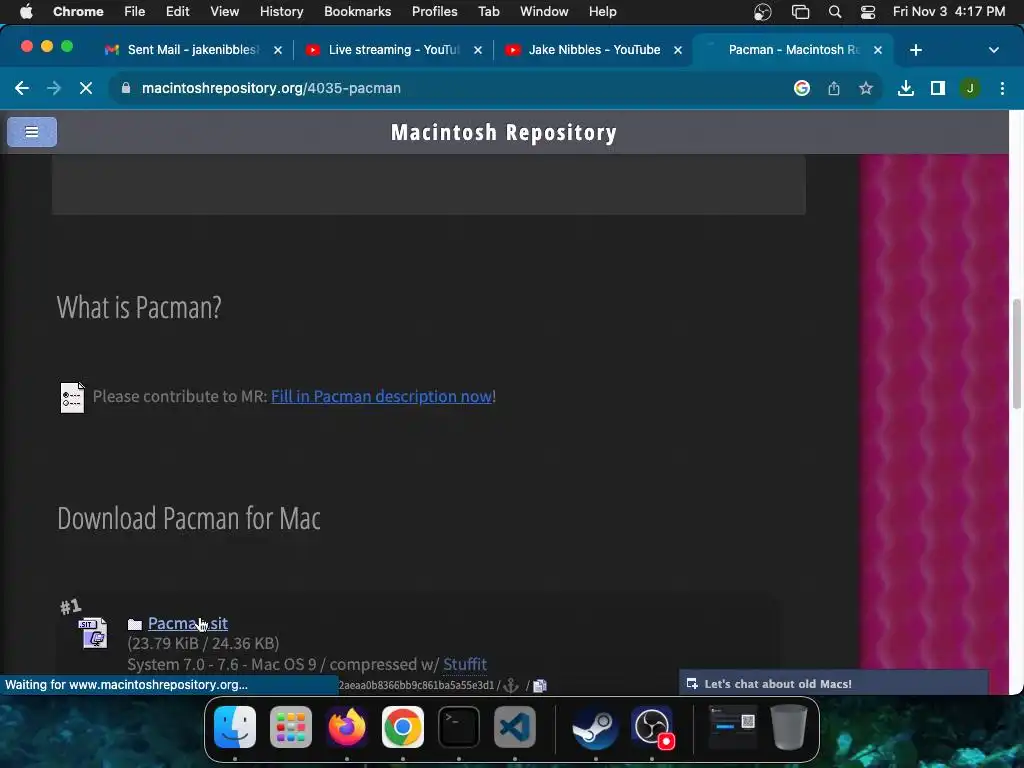Go back to the previous page
1024x768 pixels.
click(x=22, y=88)
